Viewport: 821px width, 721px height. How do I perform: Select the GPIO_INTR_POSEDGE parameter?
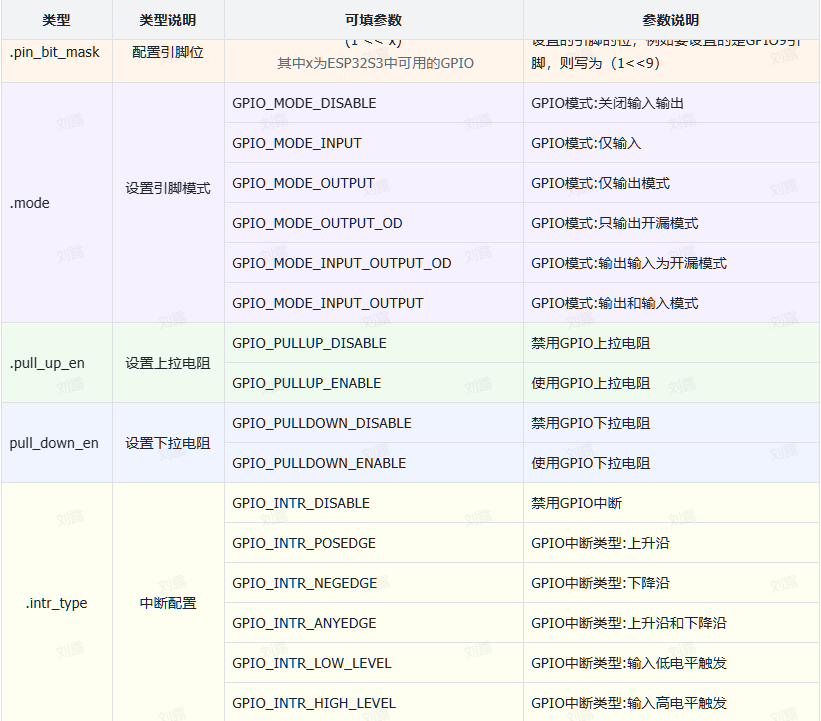pos(304,543)
